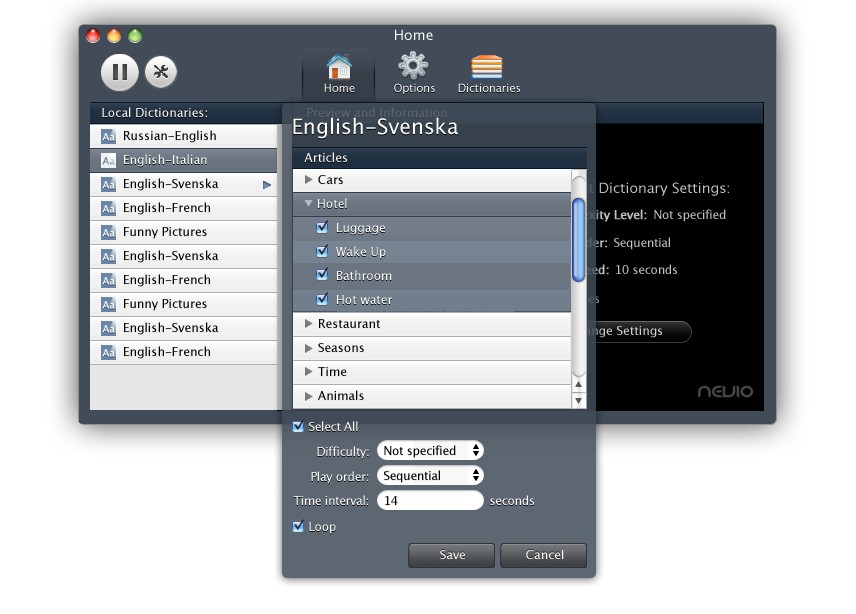Select the first English-French dictionary row

point(183,208)
